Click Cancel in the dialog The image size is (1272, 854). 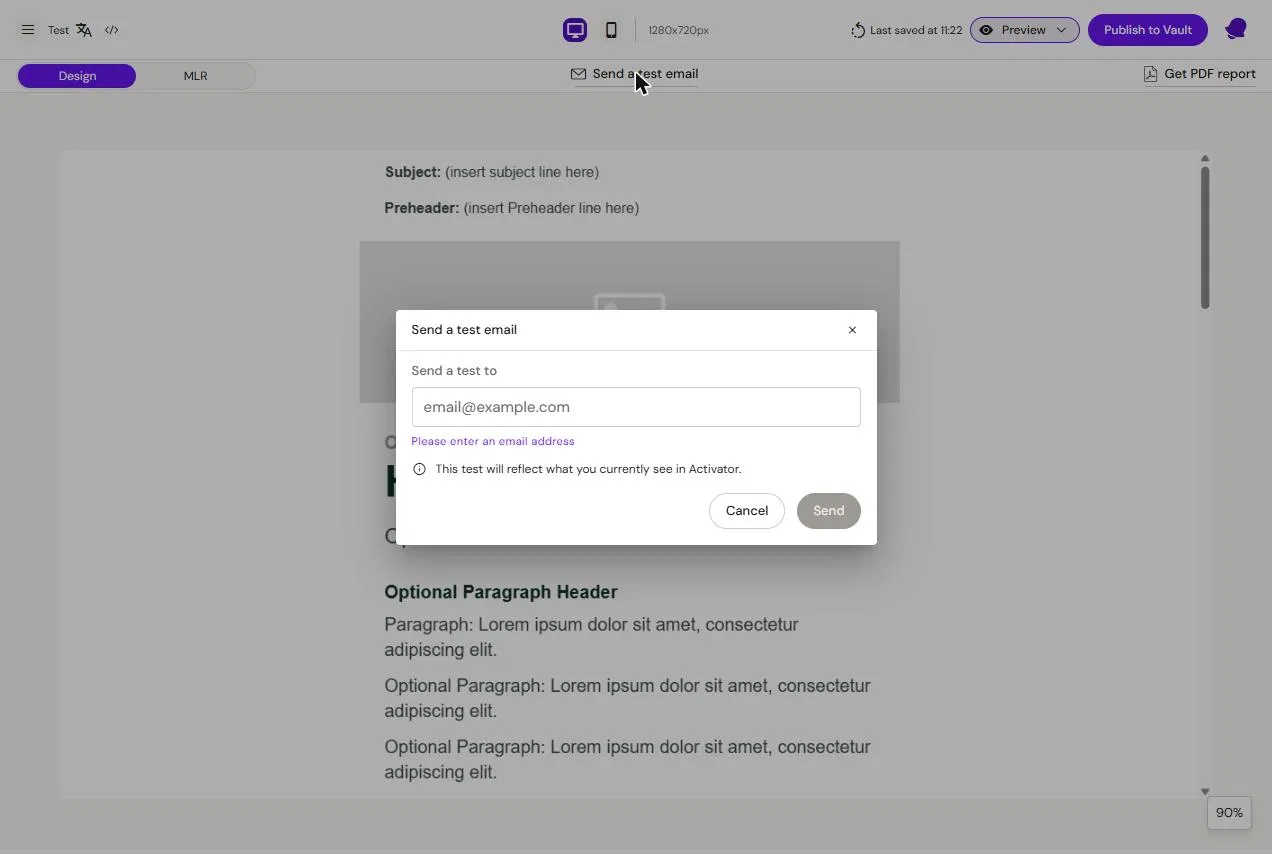tap(747, 511)
